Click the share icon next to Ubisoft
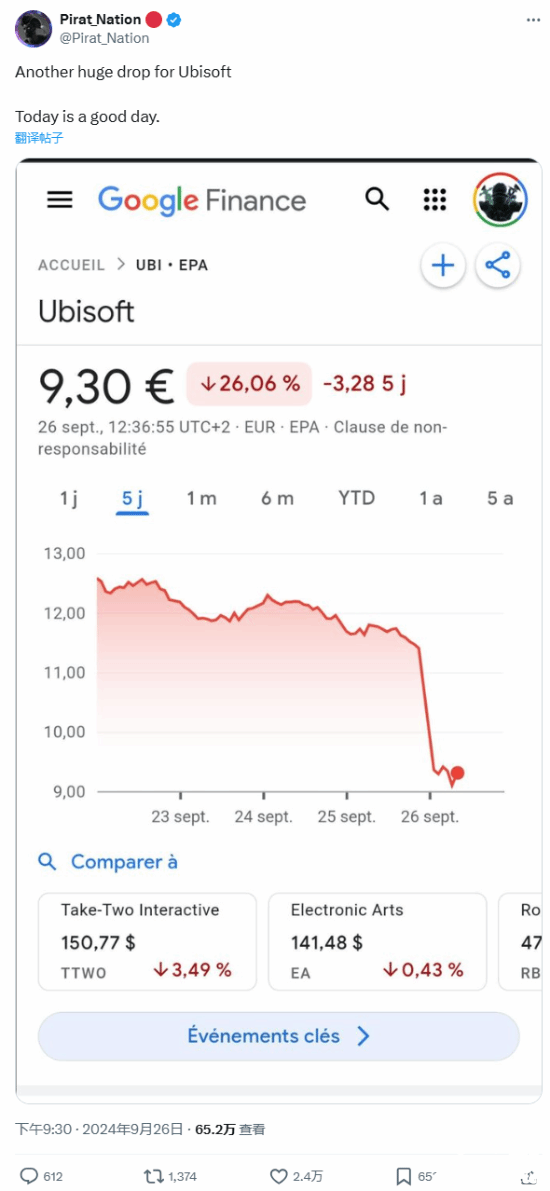The height and width of the screenshot is (1191, 550). click(x=498, y=266)
